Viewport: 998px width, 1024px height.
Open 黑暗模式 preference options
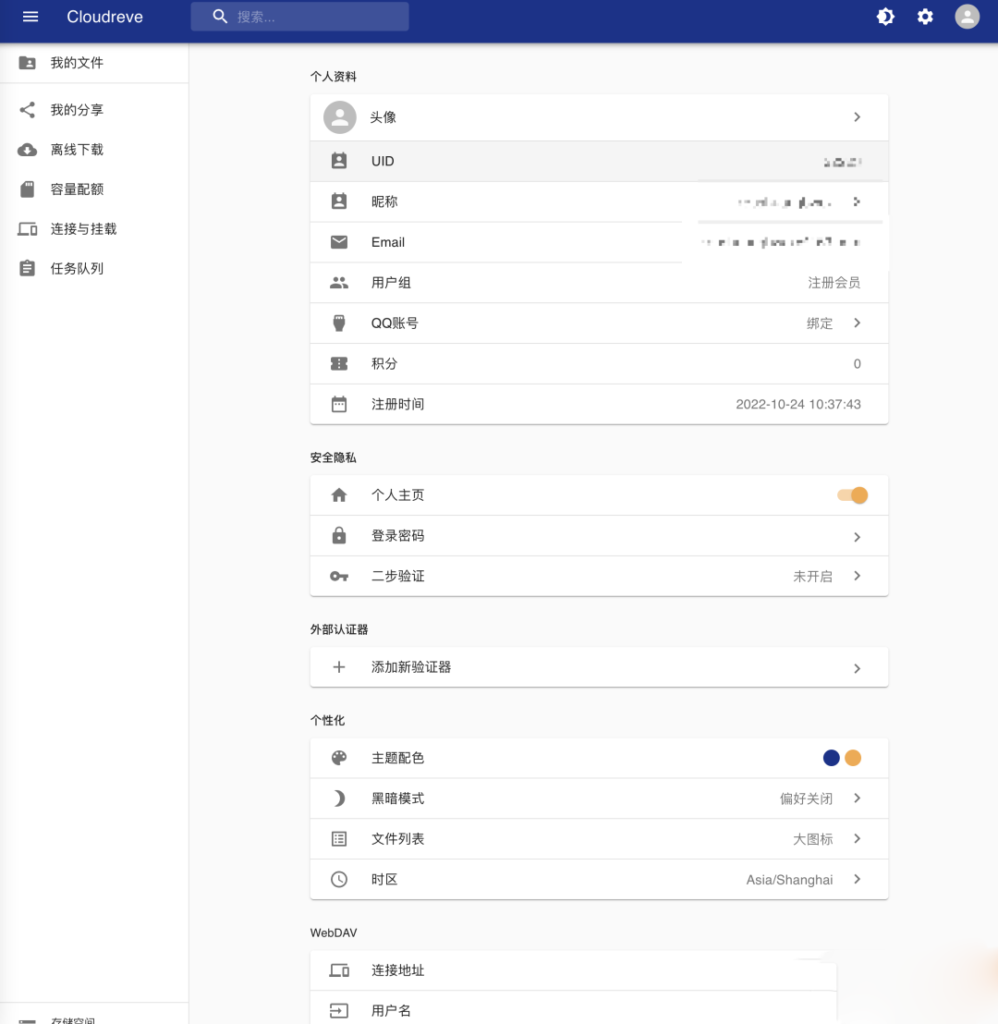857,798
